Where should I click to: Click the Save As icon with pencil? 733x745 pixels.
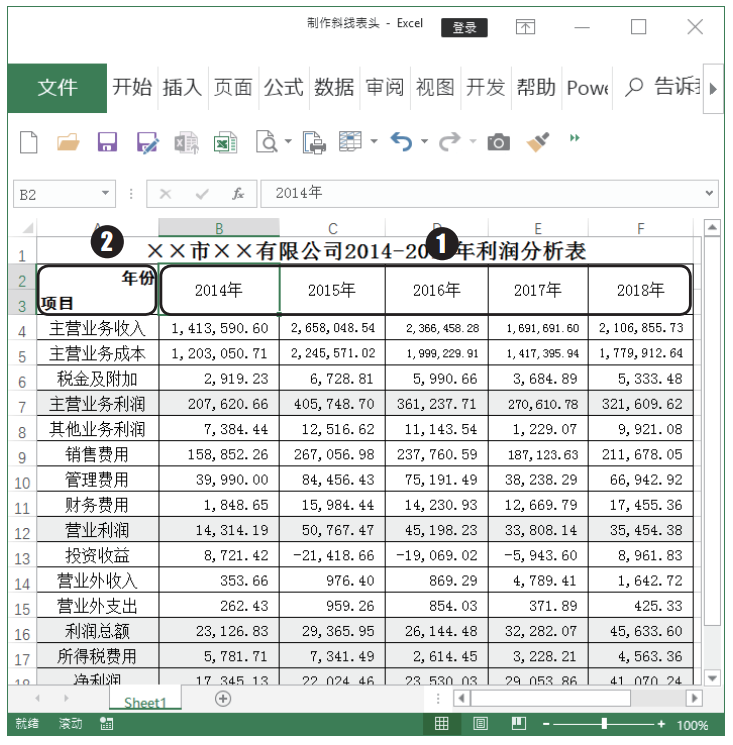point(147,143)
